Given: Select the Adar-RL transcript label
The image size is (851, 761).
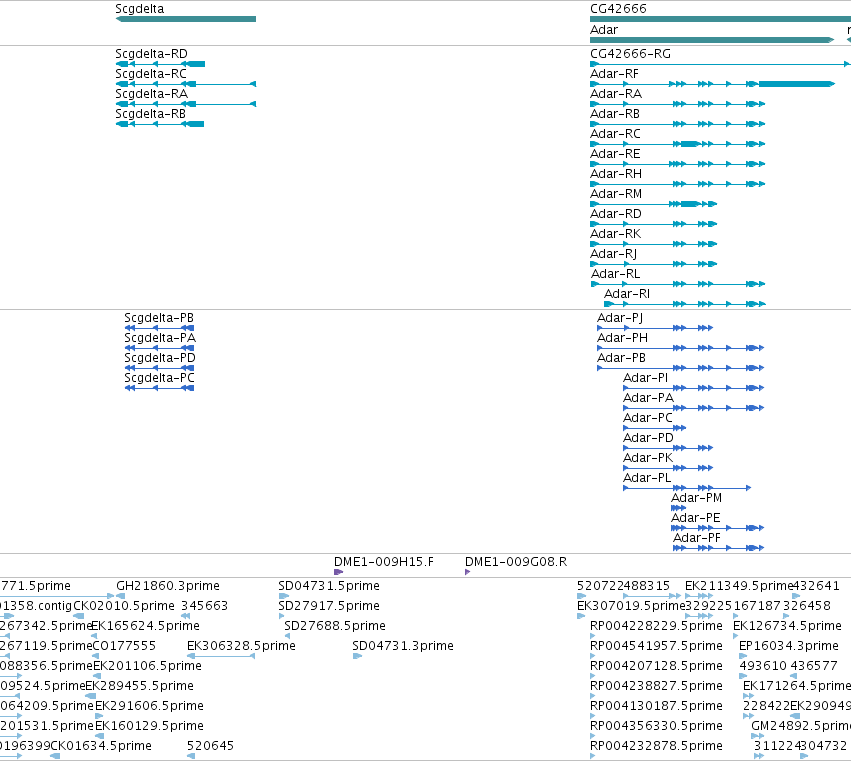Looking at the screenshot, I should point(615,274).
